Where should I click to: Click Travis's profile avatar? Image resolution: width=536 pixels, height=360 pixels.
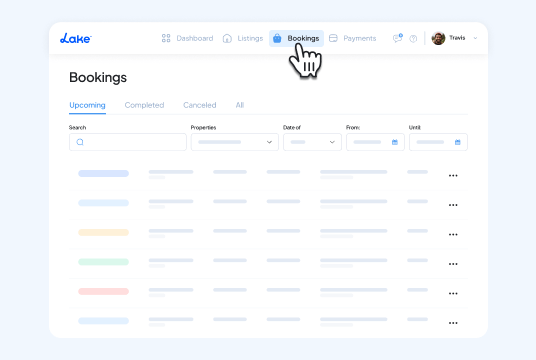(438, 38)
